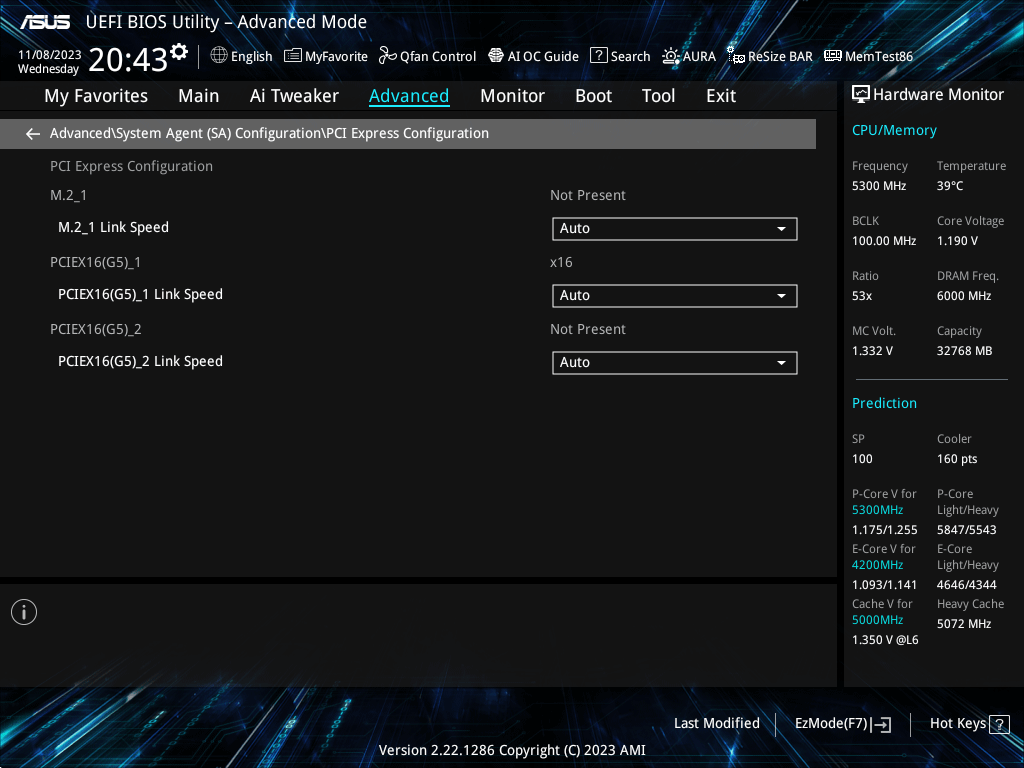
Task: Click the 1.350 V @L6 value
Action: [x=885, y=640]
